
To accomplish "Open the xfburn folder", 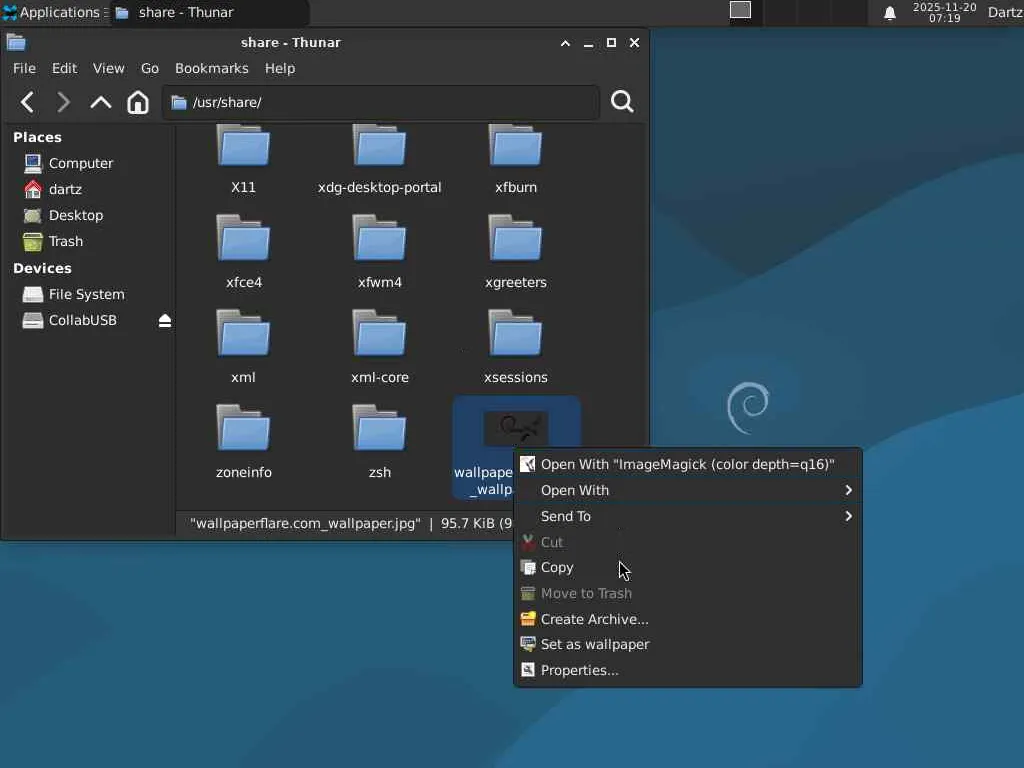I will click(x=515, y=160).
